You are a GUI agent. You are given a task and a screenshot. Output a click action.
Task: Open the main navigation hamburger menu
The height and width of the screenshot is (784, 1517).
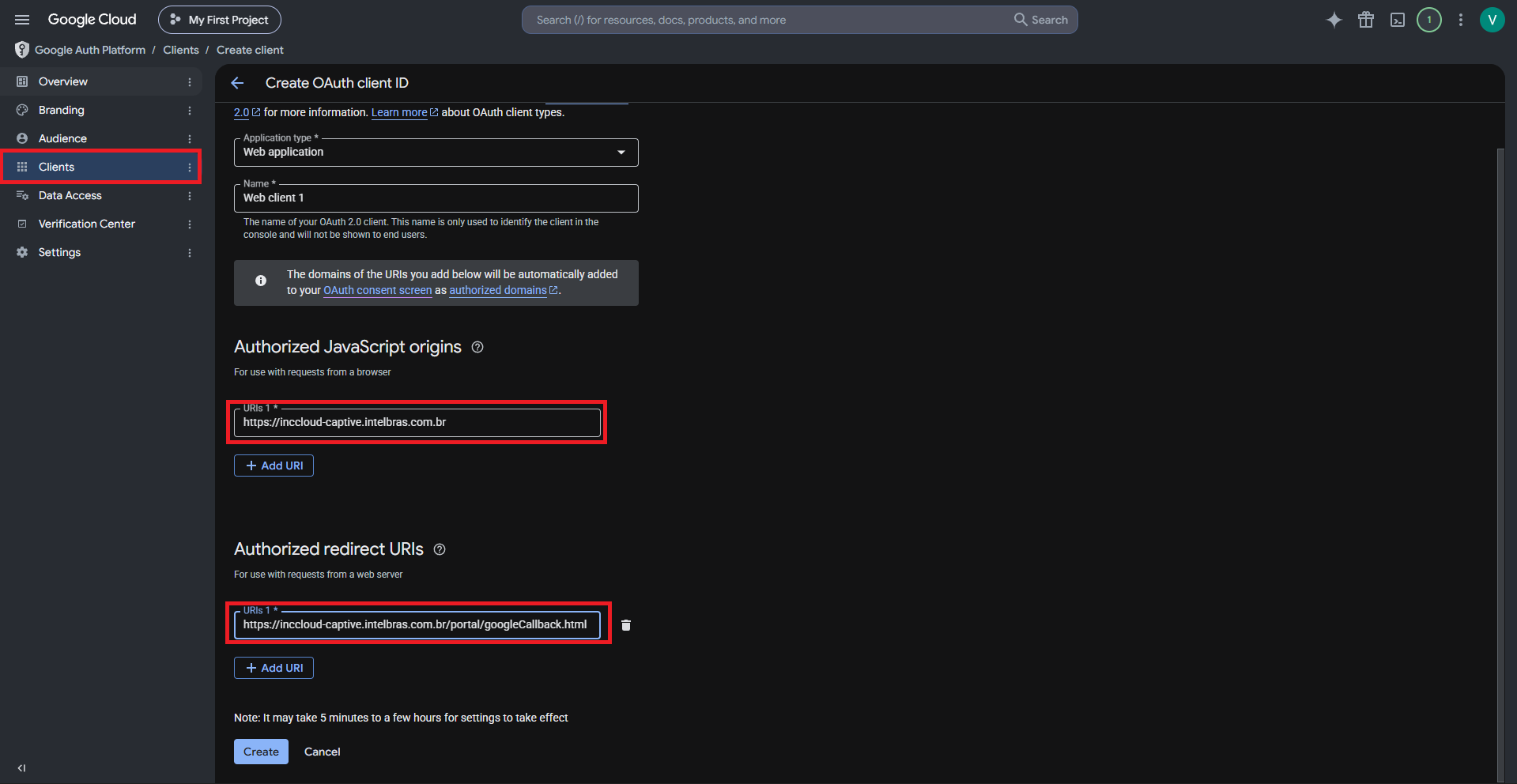pos(22,20)
